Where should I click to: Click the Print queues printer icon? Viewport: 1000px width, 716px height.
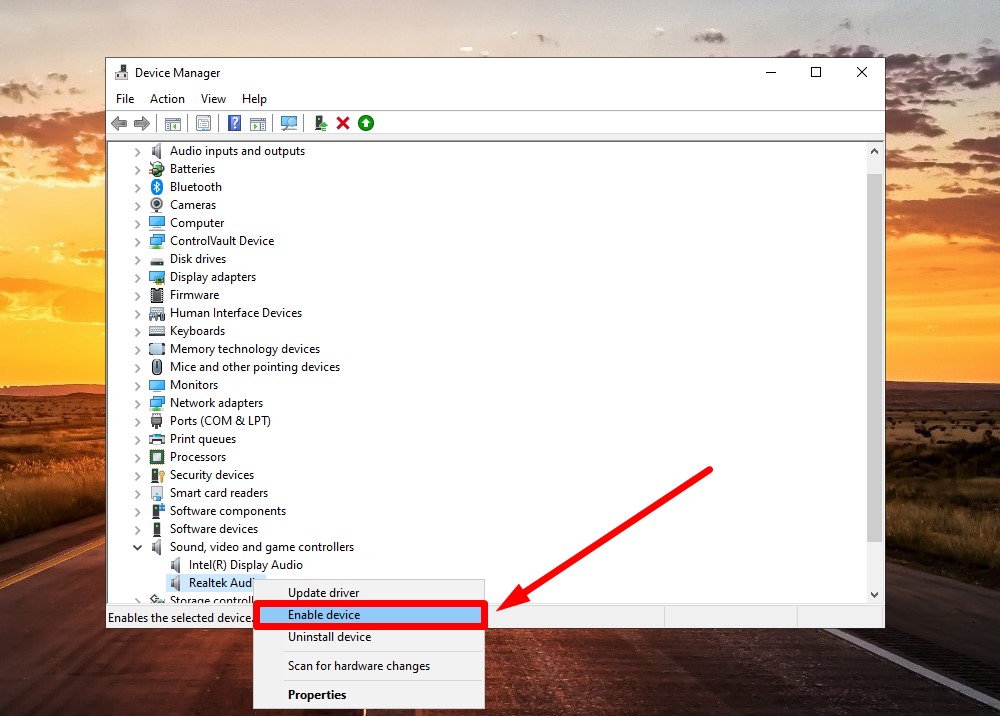(157, 439)
